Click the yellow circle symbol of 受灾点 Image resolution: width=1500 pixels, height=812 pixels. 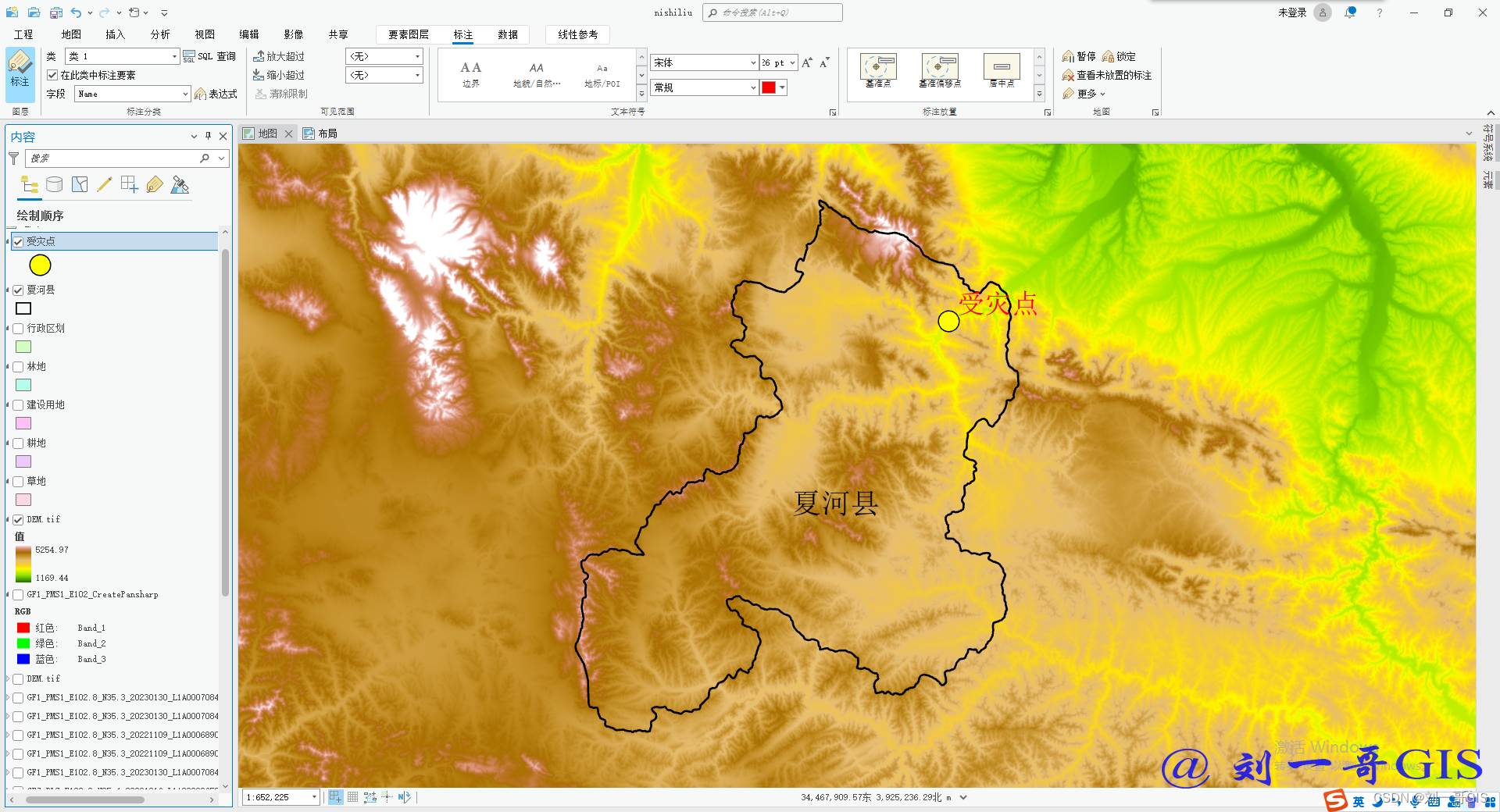click(40, 265)
